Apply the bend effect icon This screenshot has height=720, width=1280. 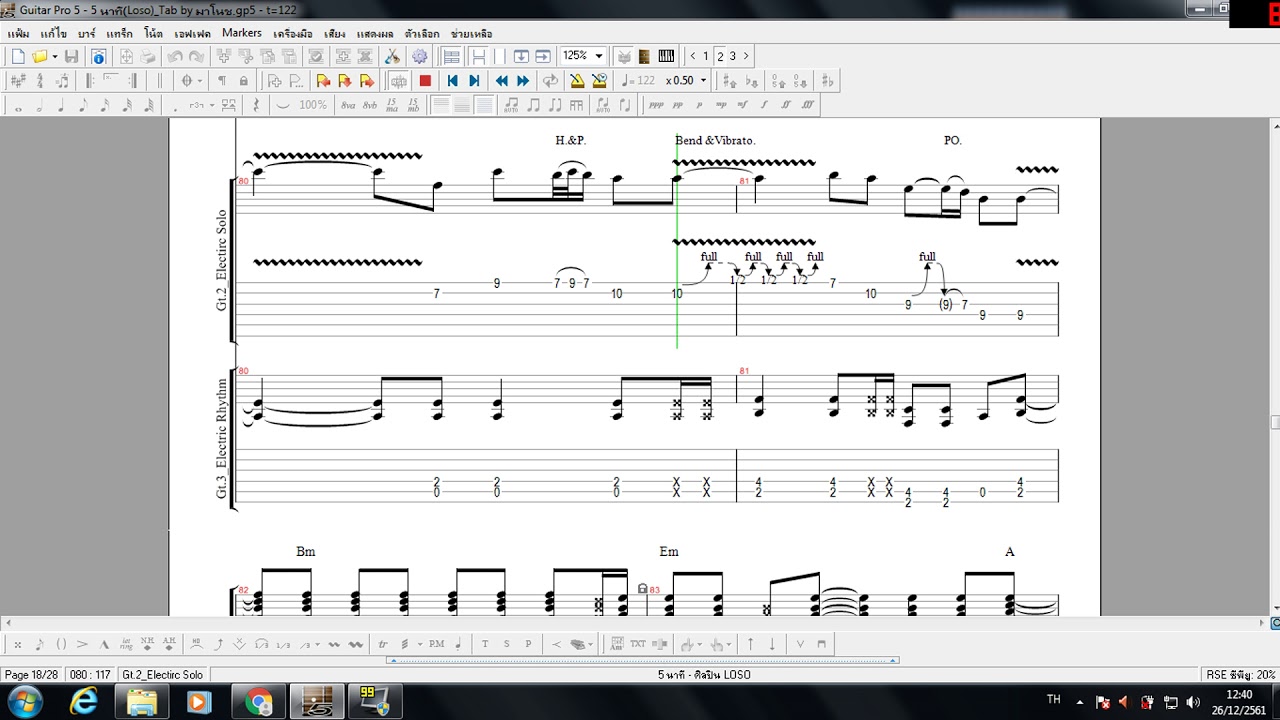coord(219,644)
